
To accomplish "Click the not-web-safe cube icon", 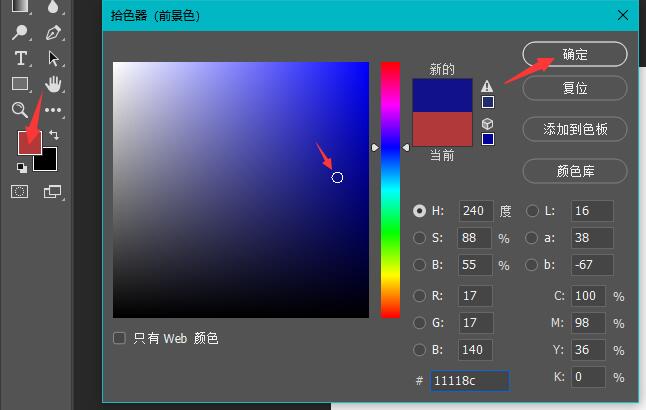I will (487, 124).
